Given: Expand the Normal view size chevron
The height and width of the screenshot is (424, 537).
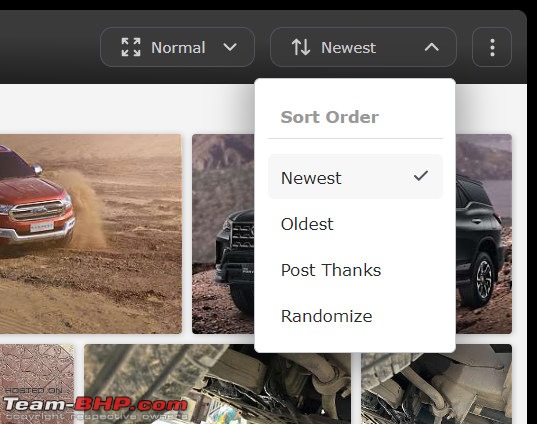Looking at the screenshot, I should coord(230,47).
